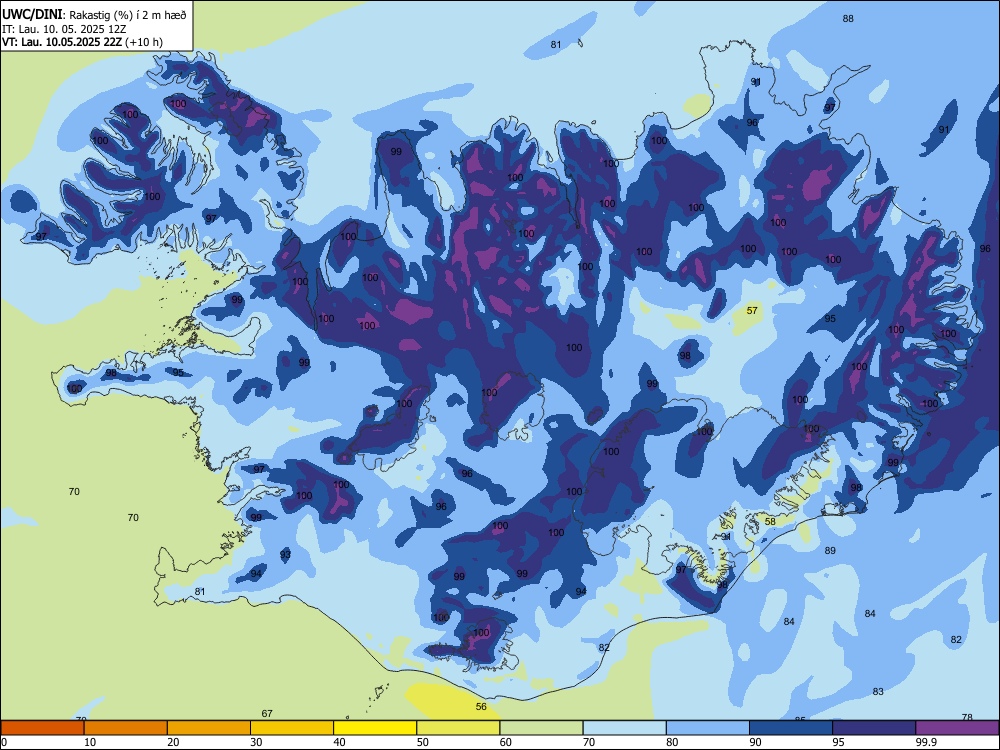1000x750 pixels.
Task: Click the pale yellow 50–60 legend swatch
Action: [x=458, y=728]
